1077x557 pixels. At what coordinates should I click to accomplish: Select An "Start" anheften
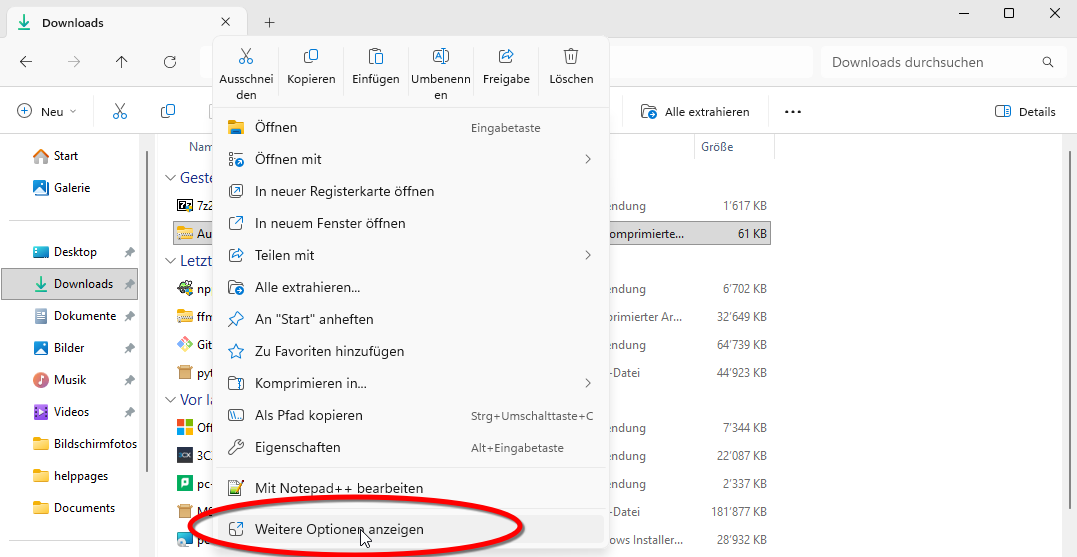[411, 319]
